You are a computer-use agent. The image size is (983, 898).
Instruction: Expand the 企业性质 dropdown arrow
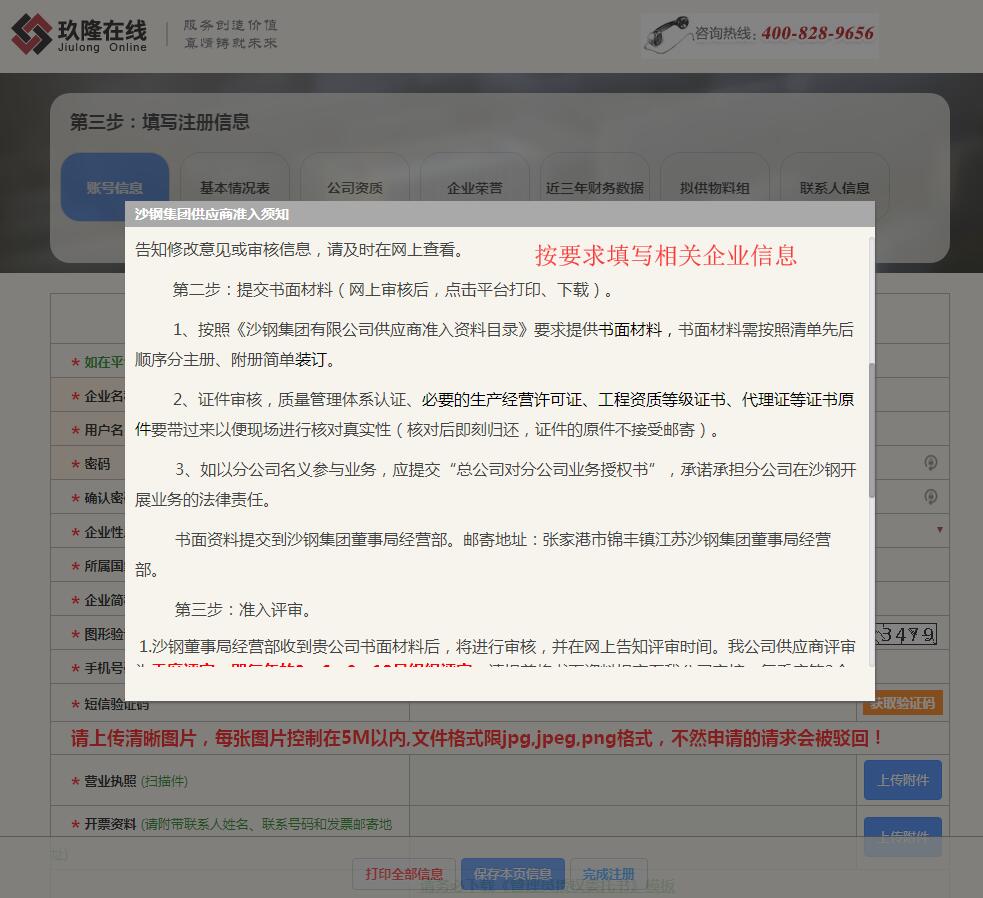[939, 529]
